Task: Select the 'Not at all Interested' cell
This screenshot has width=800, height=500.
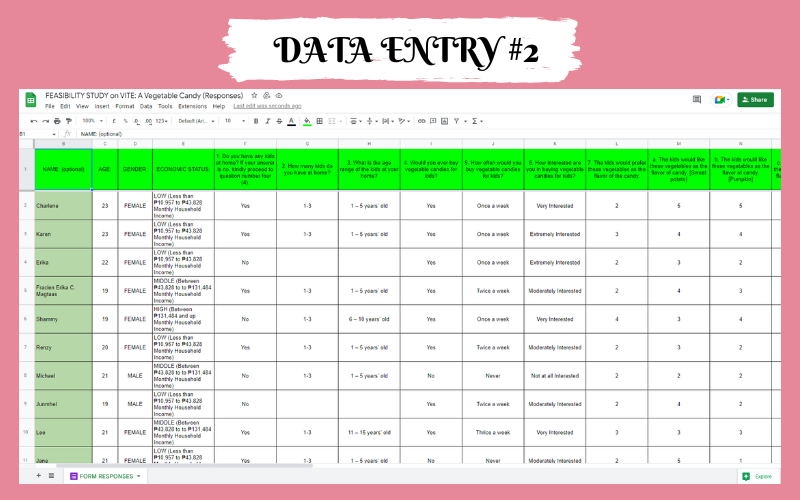Action: coord(555,376)
